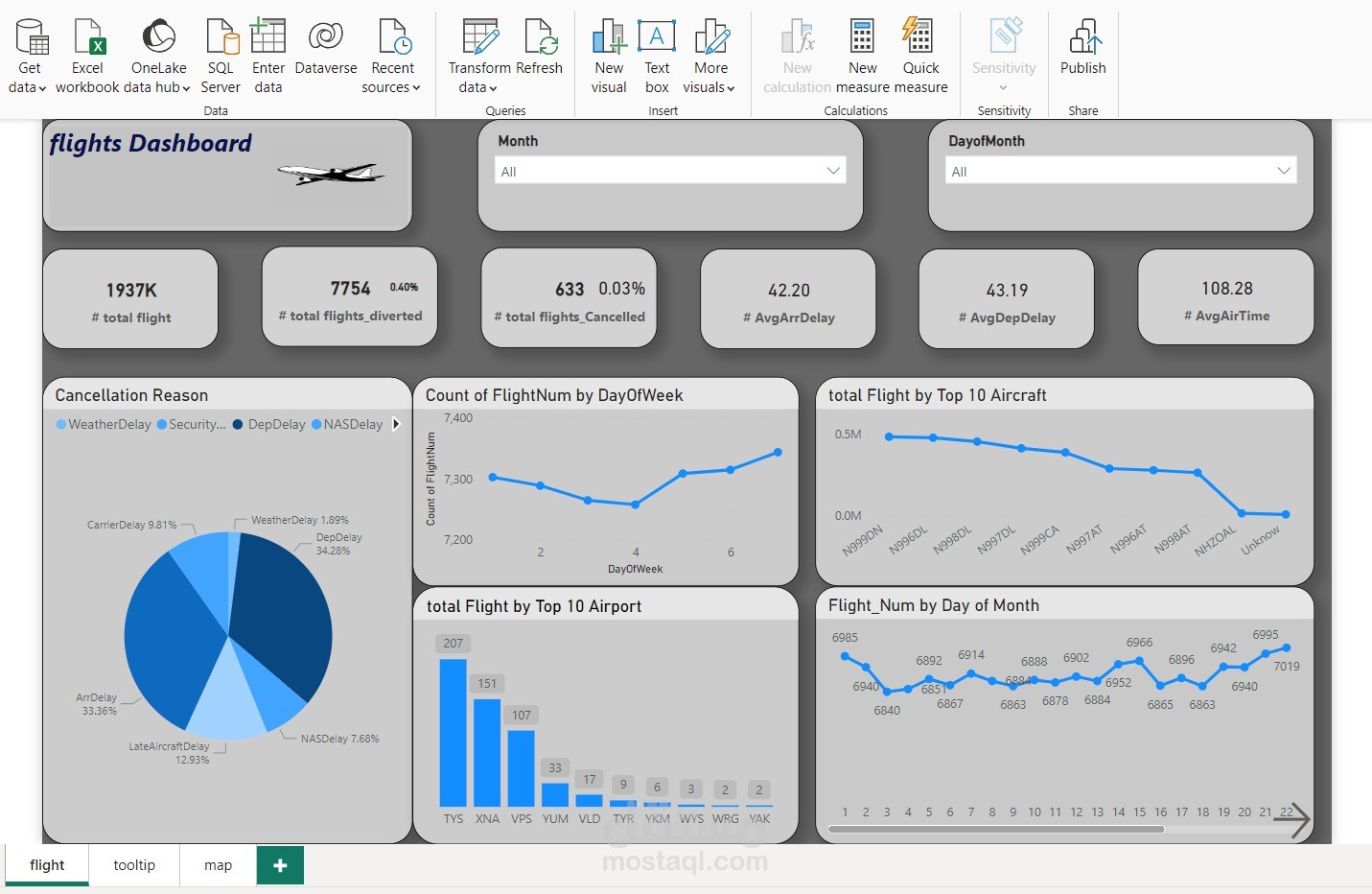Show more Cancellation Reason legend items
This screenshot has height=894, width=1372.
tap(396, 424)
